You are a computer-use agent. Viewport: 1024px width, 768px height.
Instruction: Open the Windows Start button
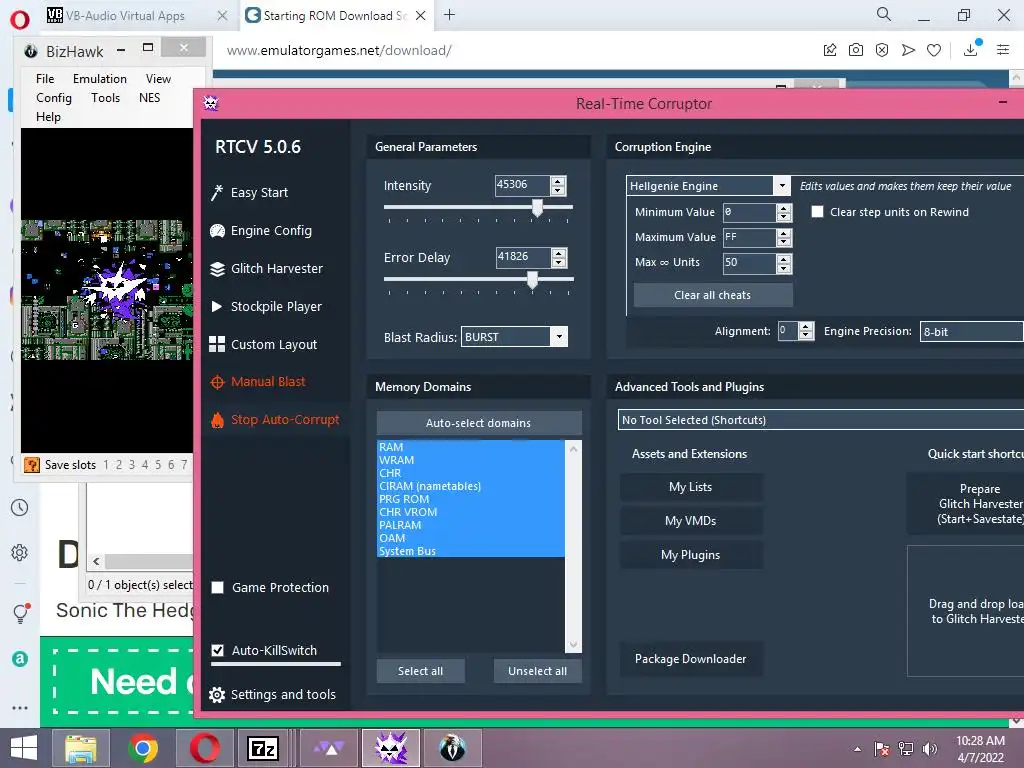tap(24, 748)
